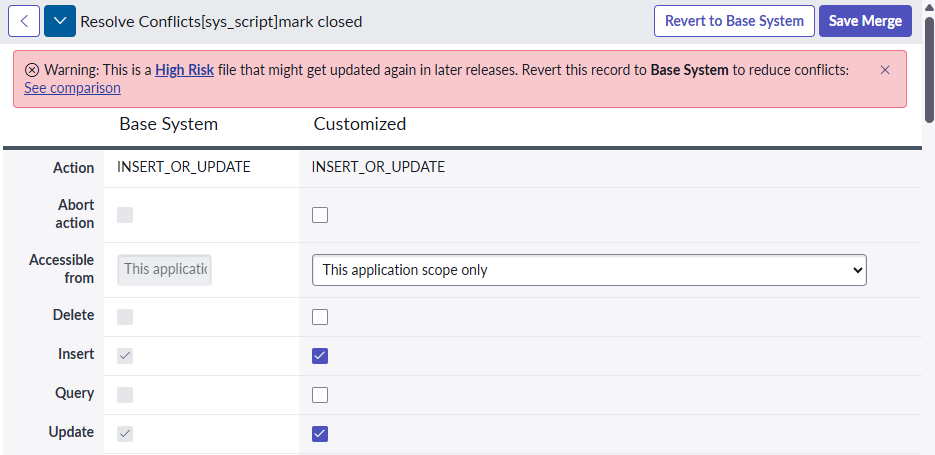The image size is (935, 455).
Task: Enable Customized Abort action checkbox
Action: tap(320, 215)
